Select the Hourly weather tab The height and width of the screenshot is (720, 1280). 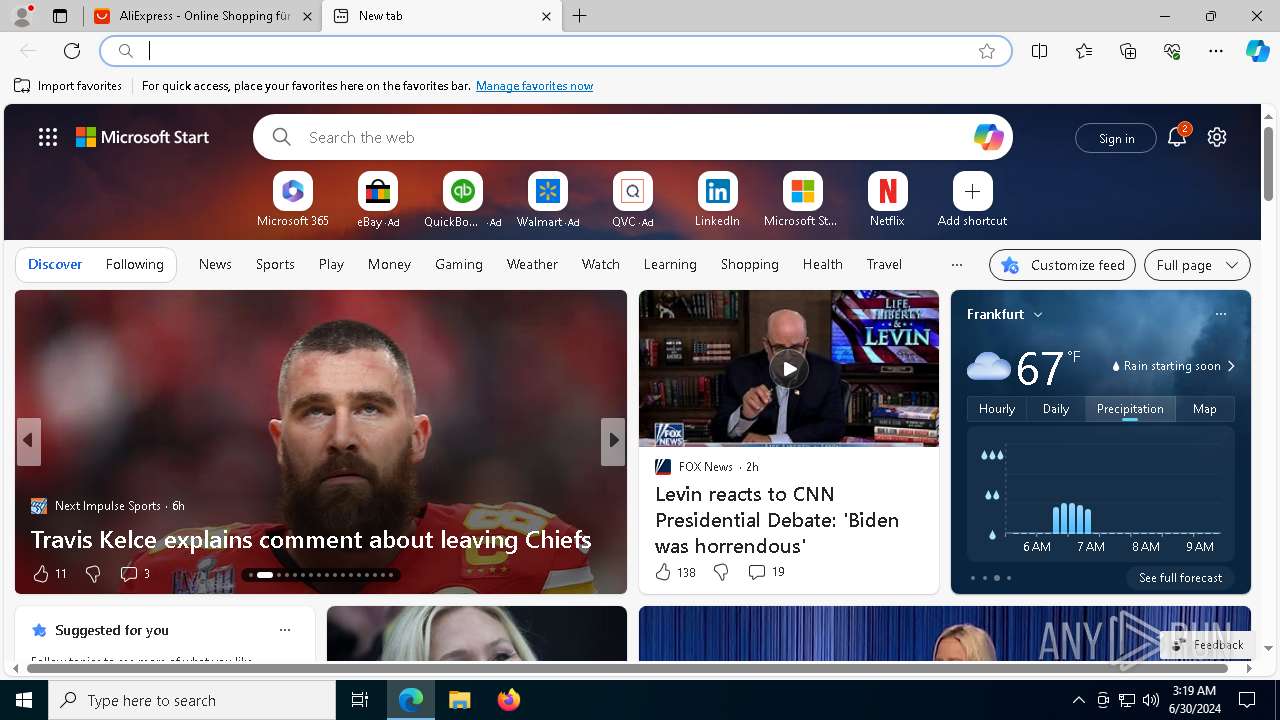[997, 409]
